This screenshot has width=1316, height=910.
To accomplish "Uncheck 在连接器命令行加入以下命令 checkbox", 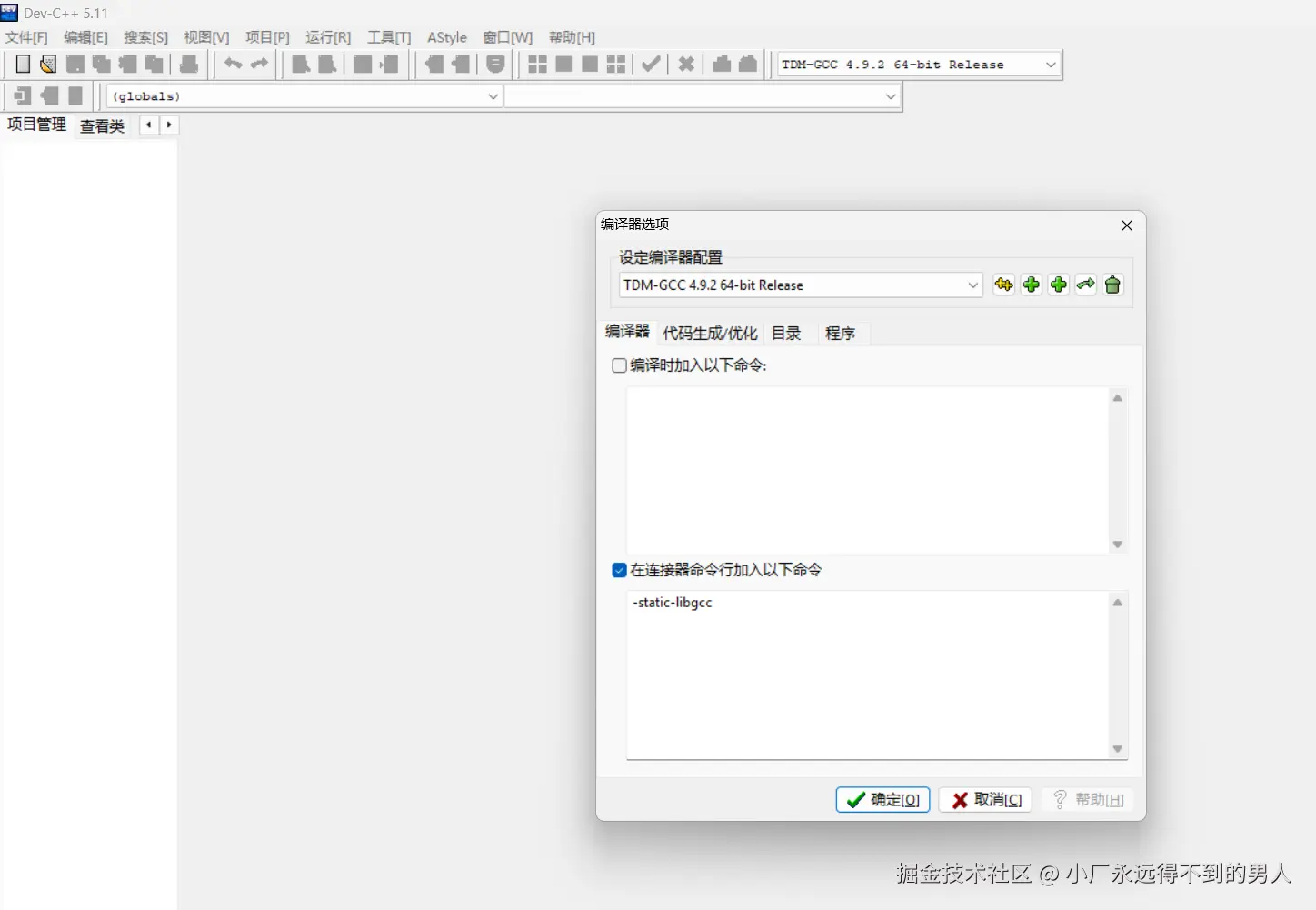I will [620, 570].
